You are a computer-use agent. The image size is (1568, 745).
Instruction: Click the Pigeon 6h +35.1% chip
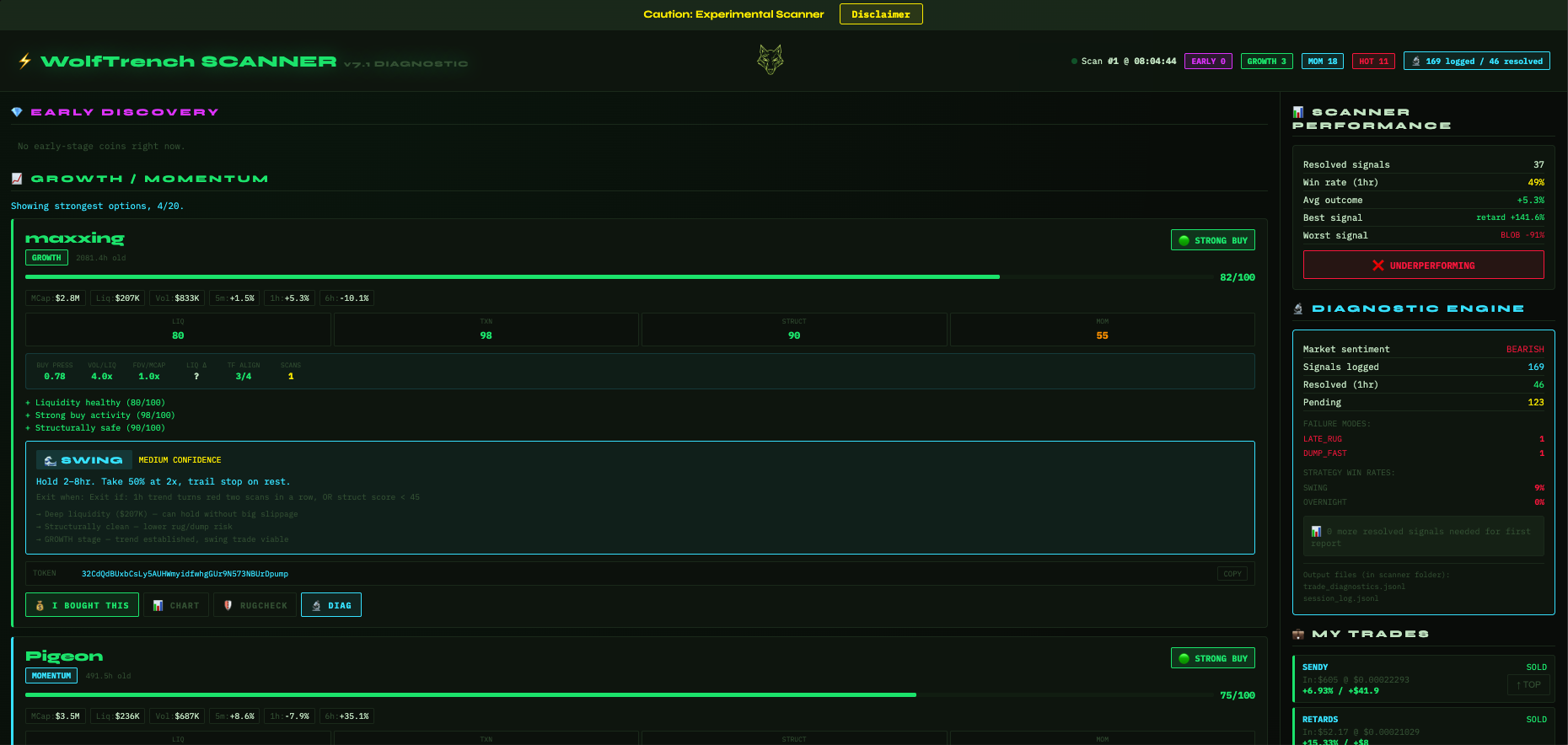347,716
